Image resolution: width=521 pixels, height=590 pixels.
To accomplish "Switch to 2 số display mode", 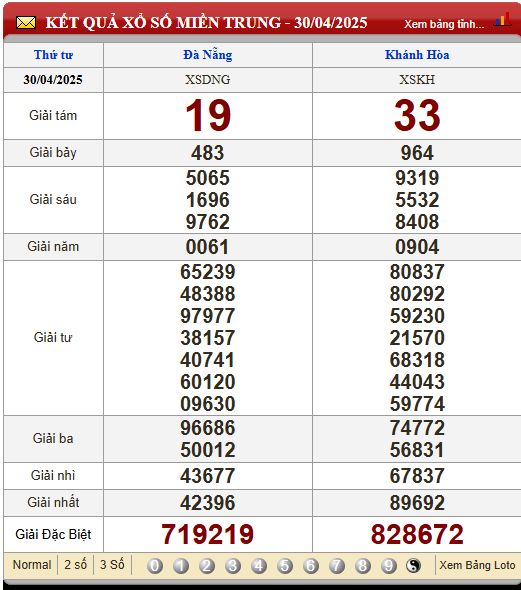I will click(x=75, y=565).
